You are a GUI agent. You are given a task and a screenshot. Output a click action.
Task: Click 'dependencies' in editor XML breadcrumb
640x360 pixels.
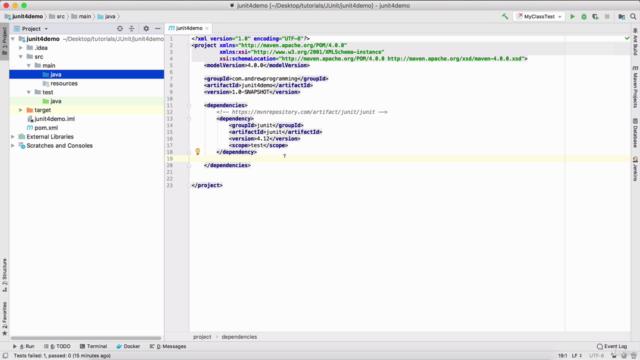click(x=239, y=337)
